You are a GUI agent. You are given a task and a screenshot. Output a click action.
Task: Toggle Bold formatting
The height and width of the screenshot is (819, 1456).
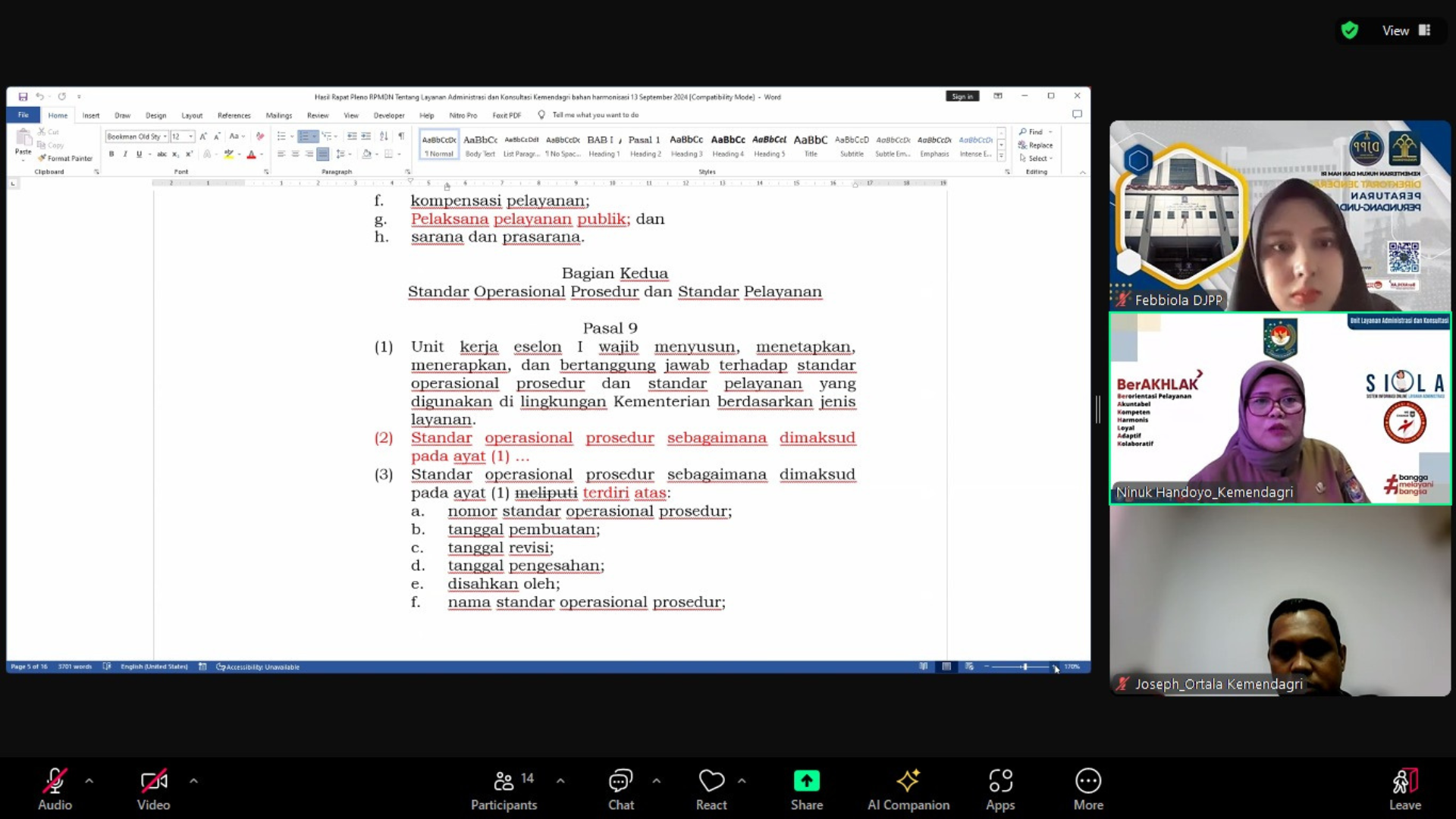pos(111,154)
